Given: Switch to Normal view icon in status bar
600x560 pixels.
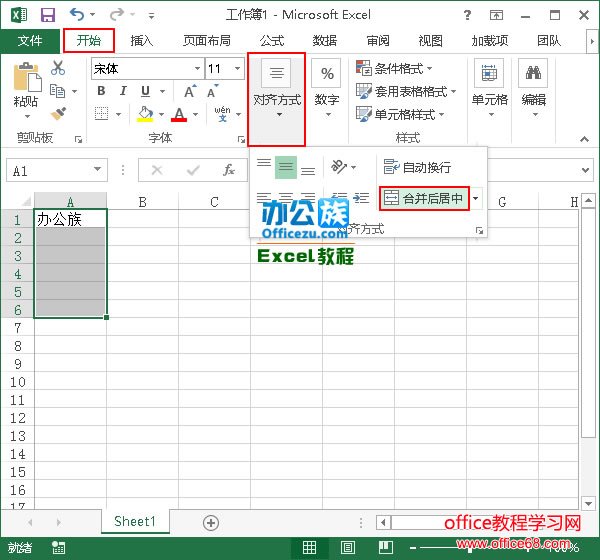Looking at the screenshot, I should pyautogui.click(x=309, y=548).
